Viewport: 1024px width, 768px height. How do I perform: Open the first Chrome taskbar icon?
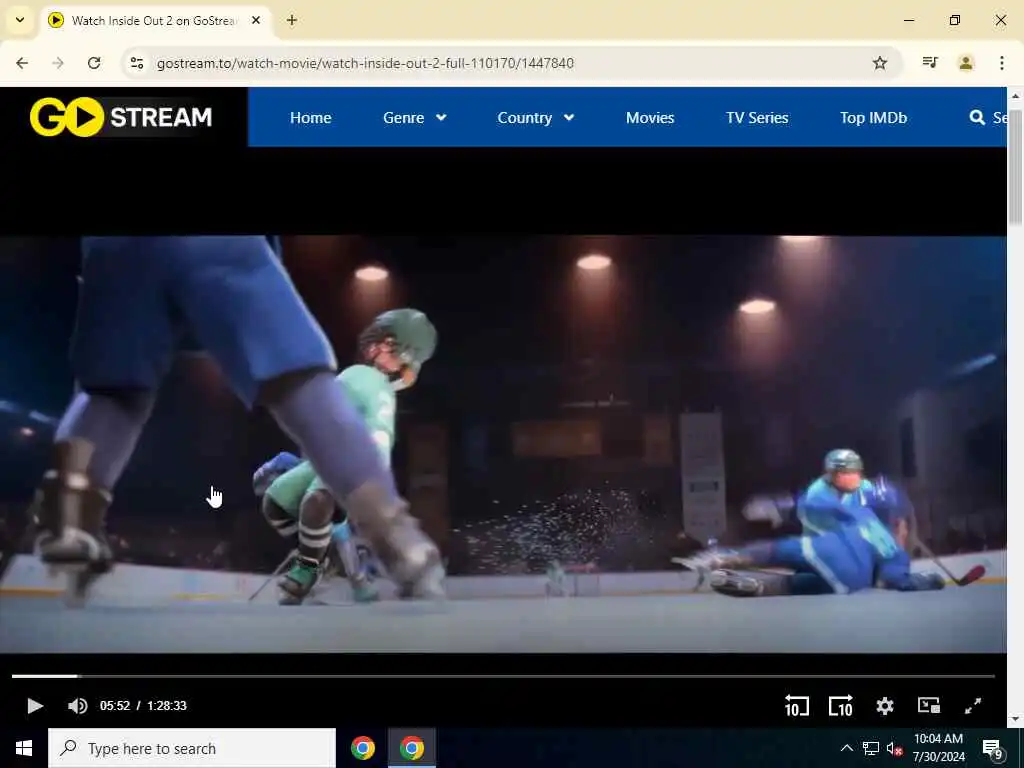pos(362,748)
